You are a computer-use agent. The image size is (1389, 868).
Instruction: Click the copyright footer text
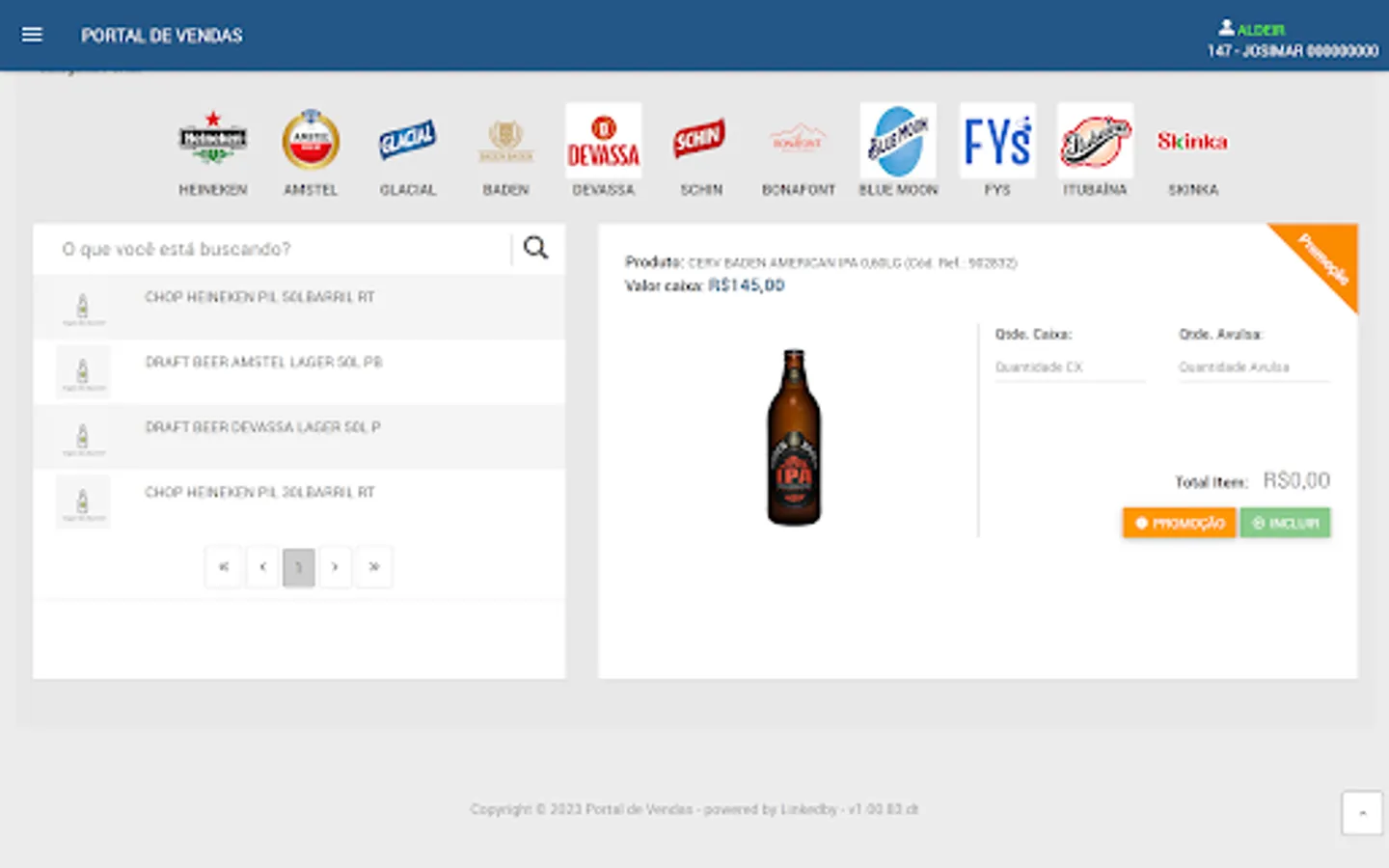click(x=694, y=809)
